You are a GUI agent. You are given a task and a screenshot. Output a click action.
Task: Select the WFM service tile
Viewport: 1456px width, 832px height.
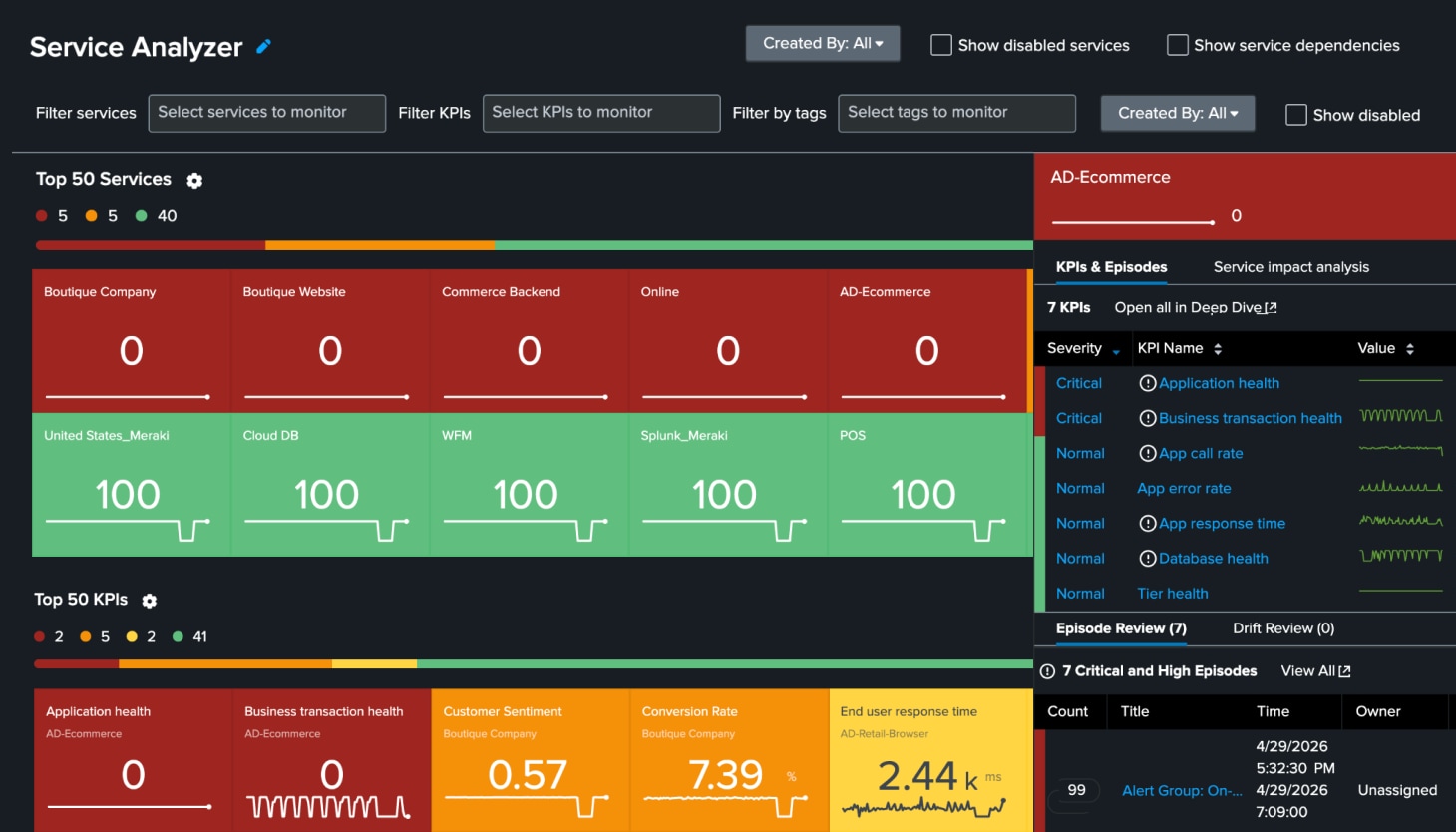(530, 485)
